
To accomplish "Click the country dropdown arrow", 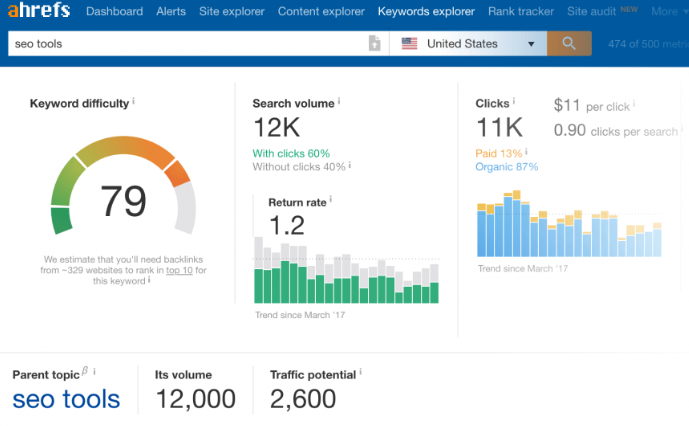I will (531, 44).
